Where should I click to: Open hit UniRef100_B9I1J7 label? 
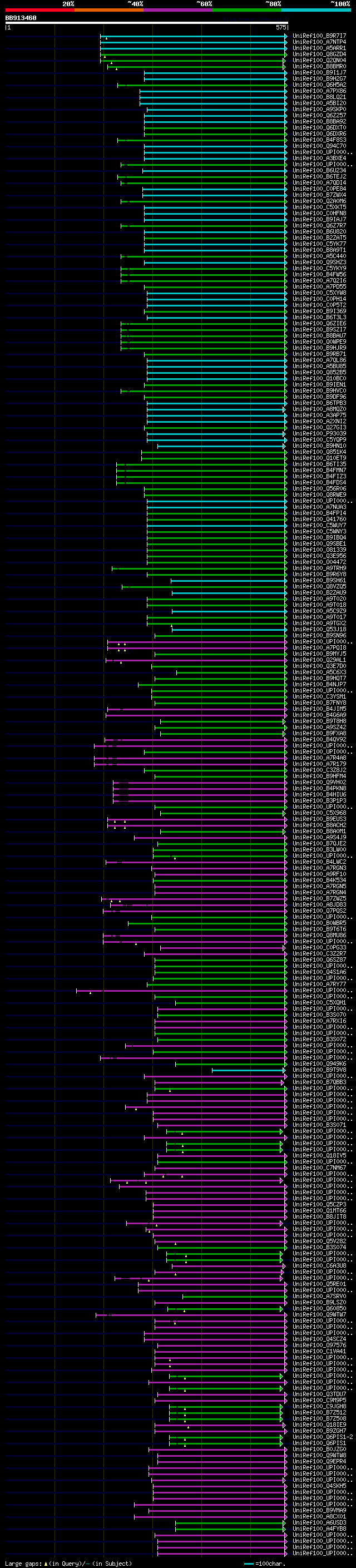pos(319,72)
